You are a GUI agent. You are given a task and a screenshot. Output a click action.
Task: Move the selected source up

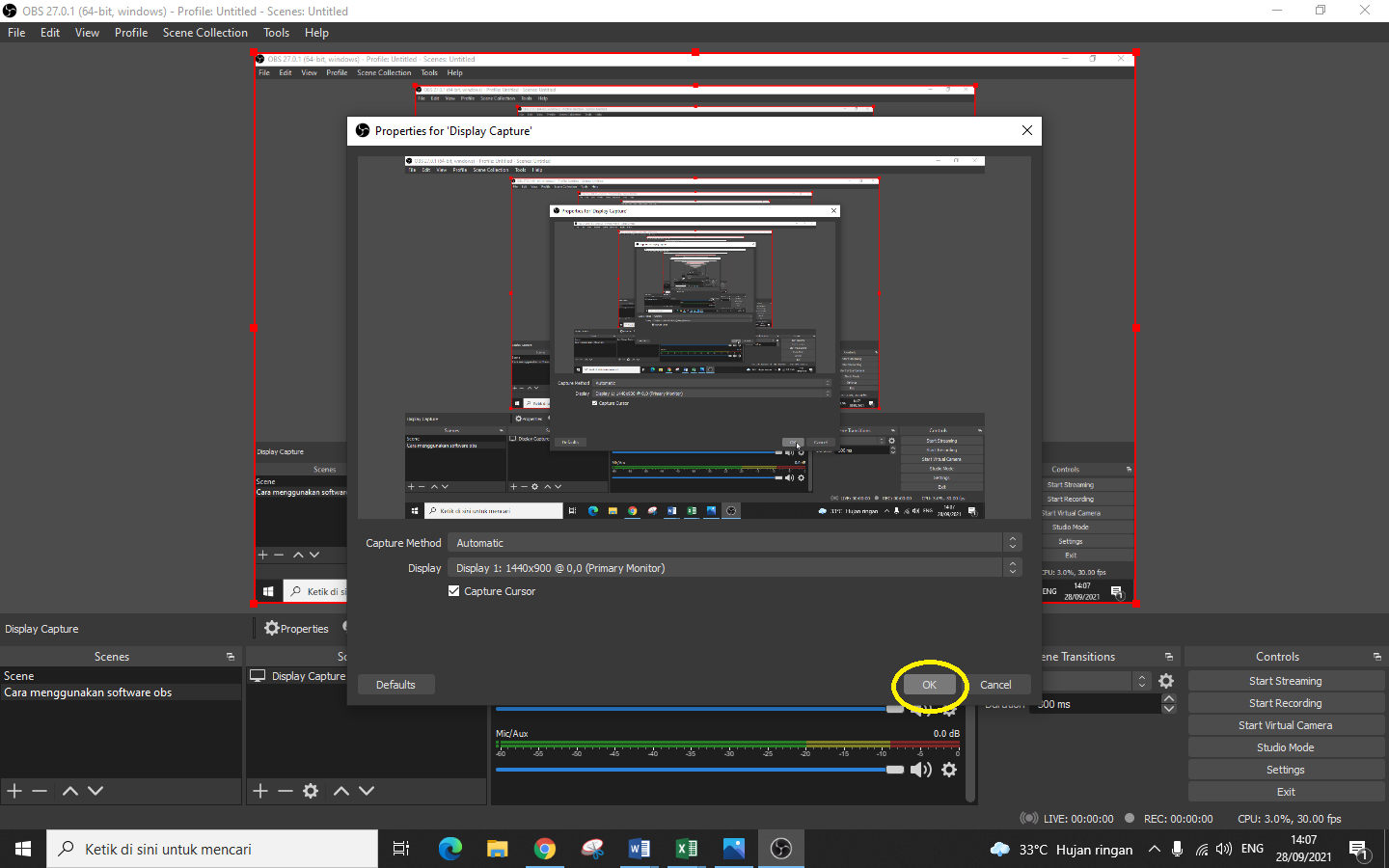tap(340, 791)
